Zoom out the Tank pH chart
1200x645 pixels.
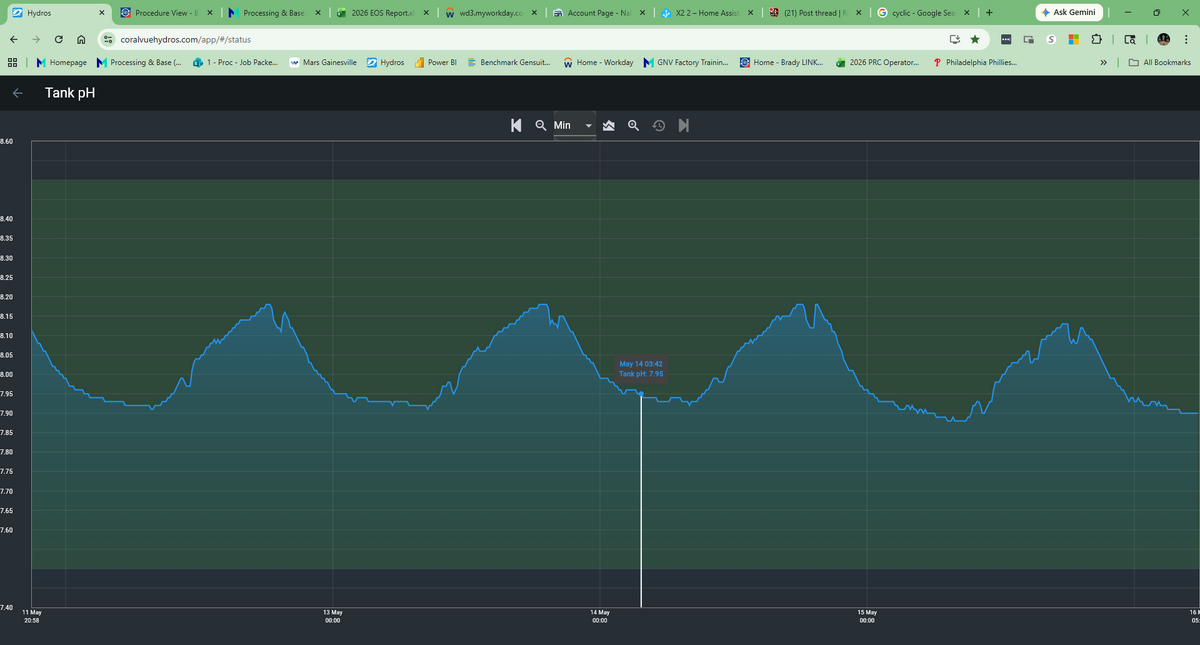coord(540,125)
